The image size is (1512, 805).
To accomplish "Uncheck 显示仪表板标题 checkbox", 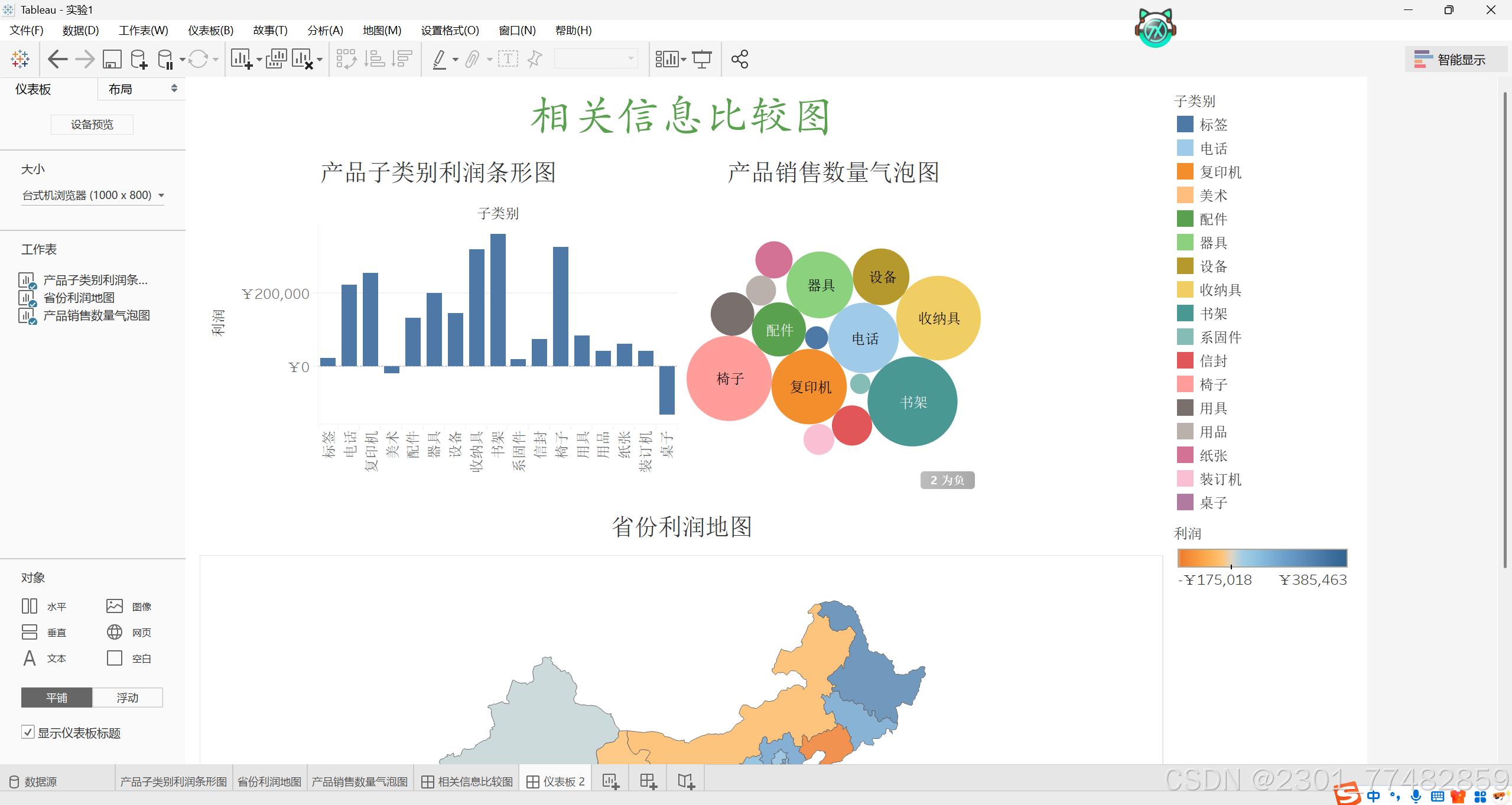I will (x=28, y=732).
